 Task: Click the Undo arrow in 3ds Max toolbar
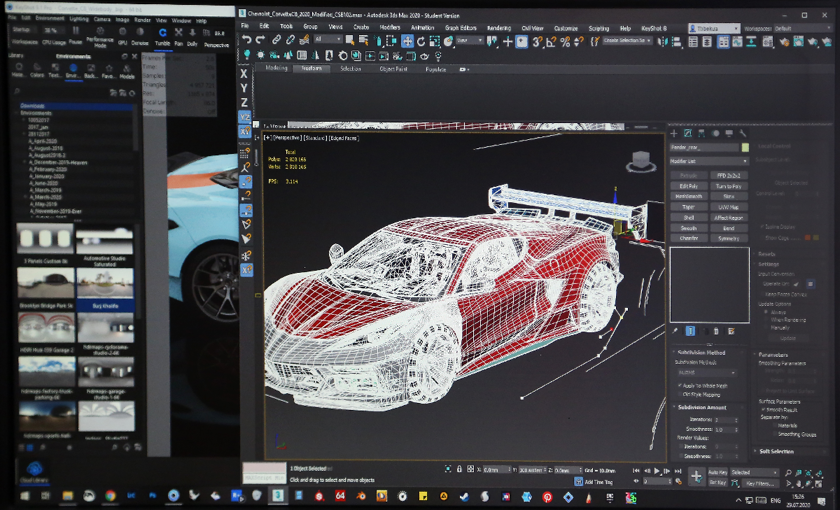pos(247,40)
